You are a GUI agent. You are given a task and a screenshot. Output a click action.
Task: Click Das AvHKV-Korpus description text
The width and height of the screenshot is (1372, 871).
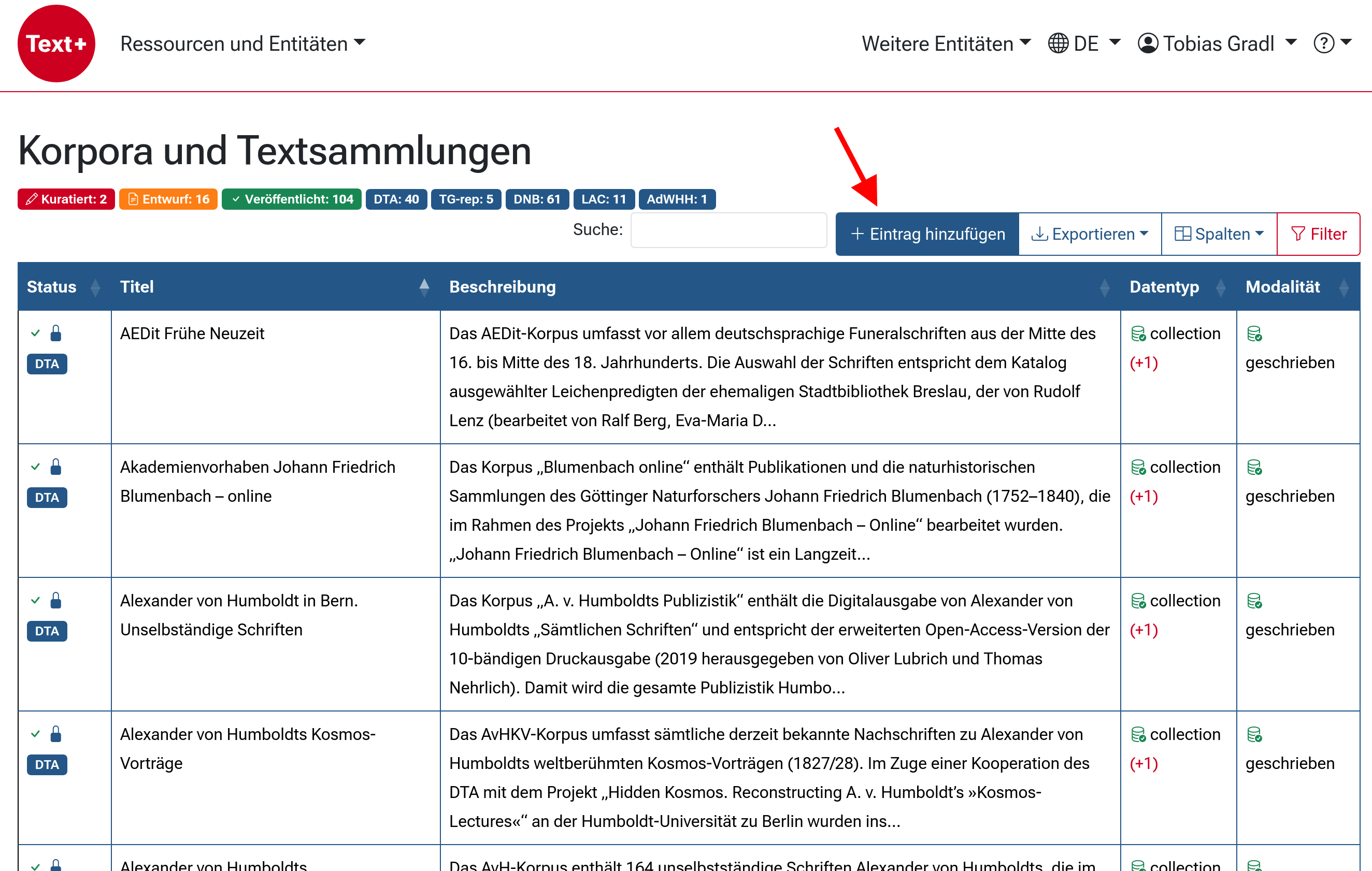769,778
